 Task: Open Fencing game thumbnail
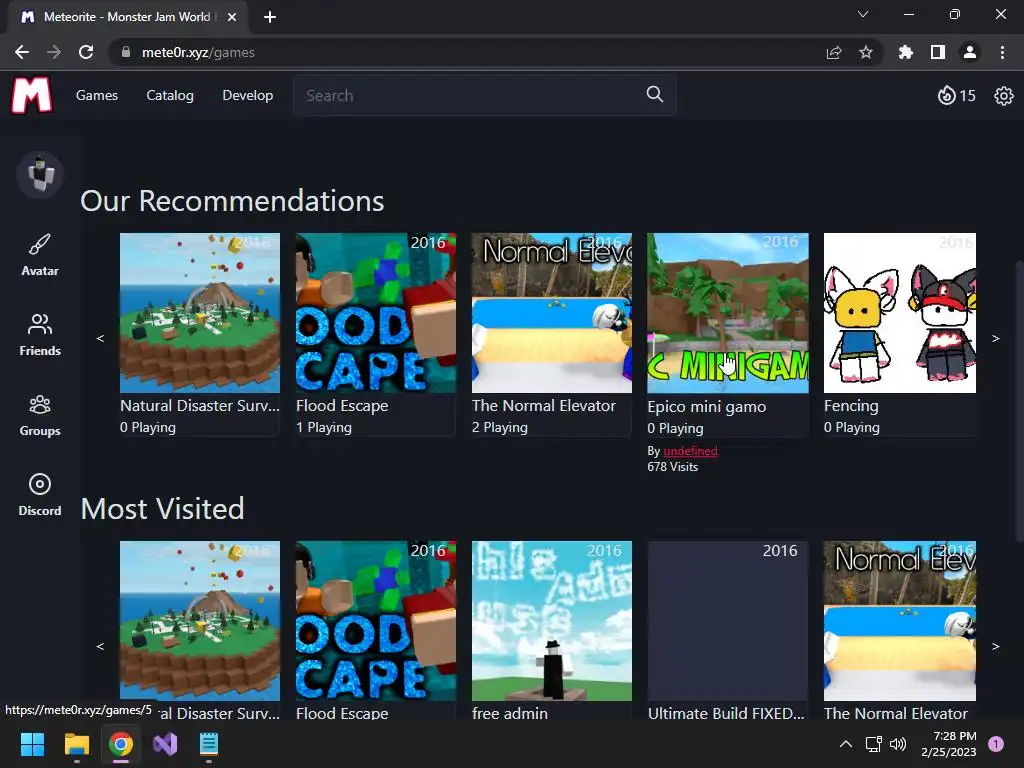(900, 313)
